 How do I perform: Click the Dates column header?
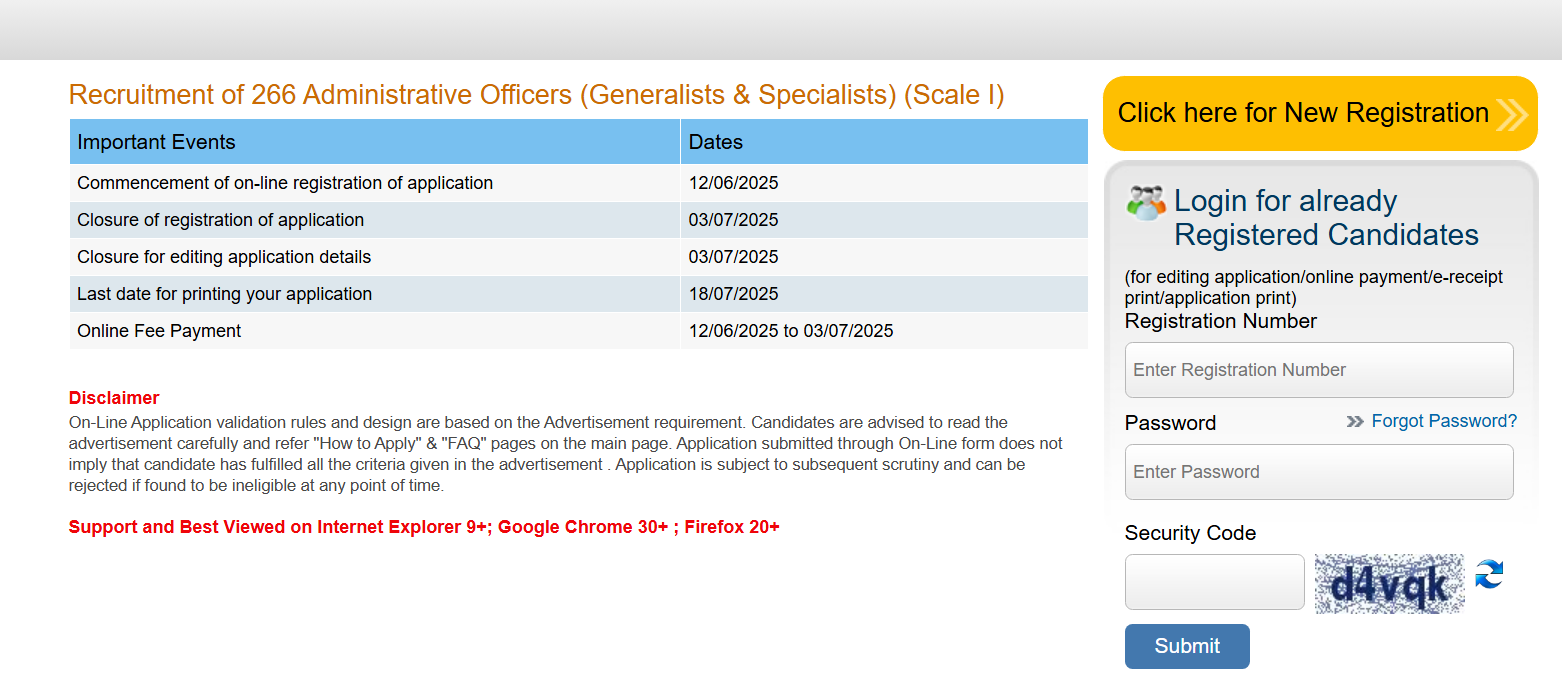[x=716, y=142]
